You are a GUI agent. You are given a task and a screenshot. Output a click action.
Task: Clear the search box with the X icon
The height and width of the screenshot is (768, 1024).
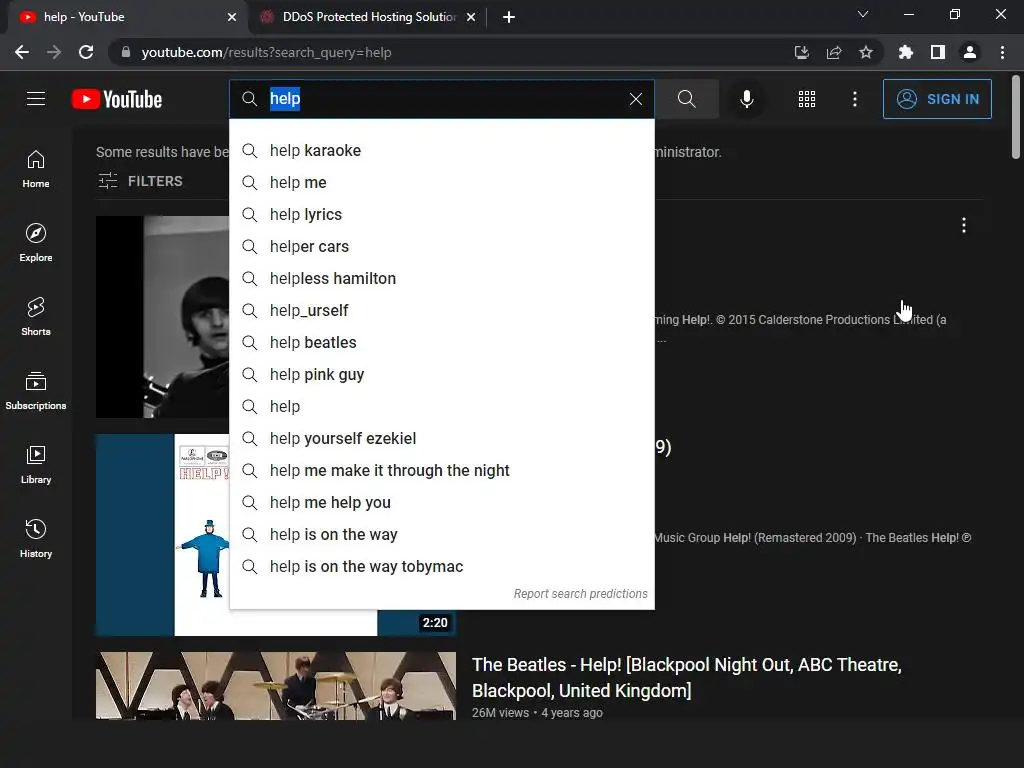[635, 99]
